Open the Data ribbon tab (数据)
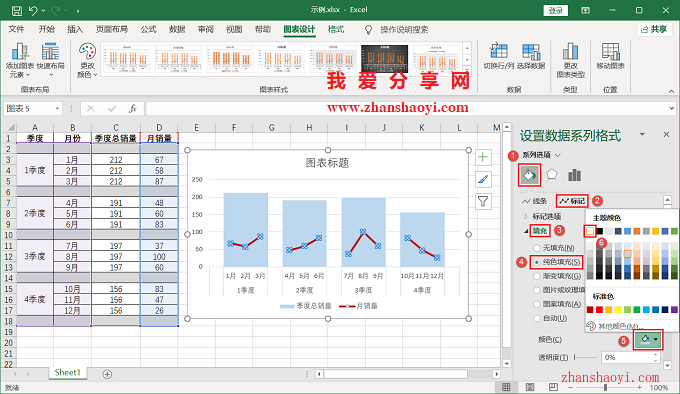This screenshot has height=394, width=680. click(x=177, y=29)
